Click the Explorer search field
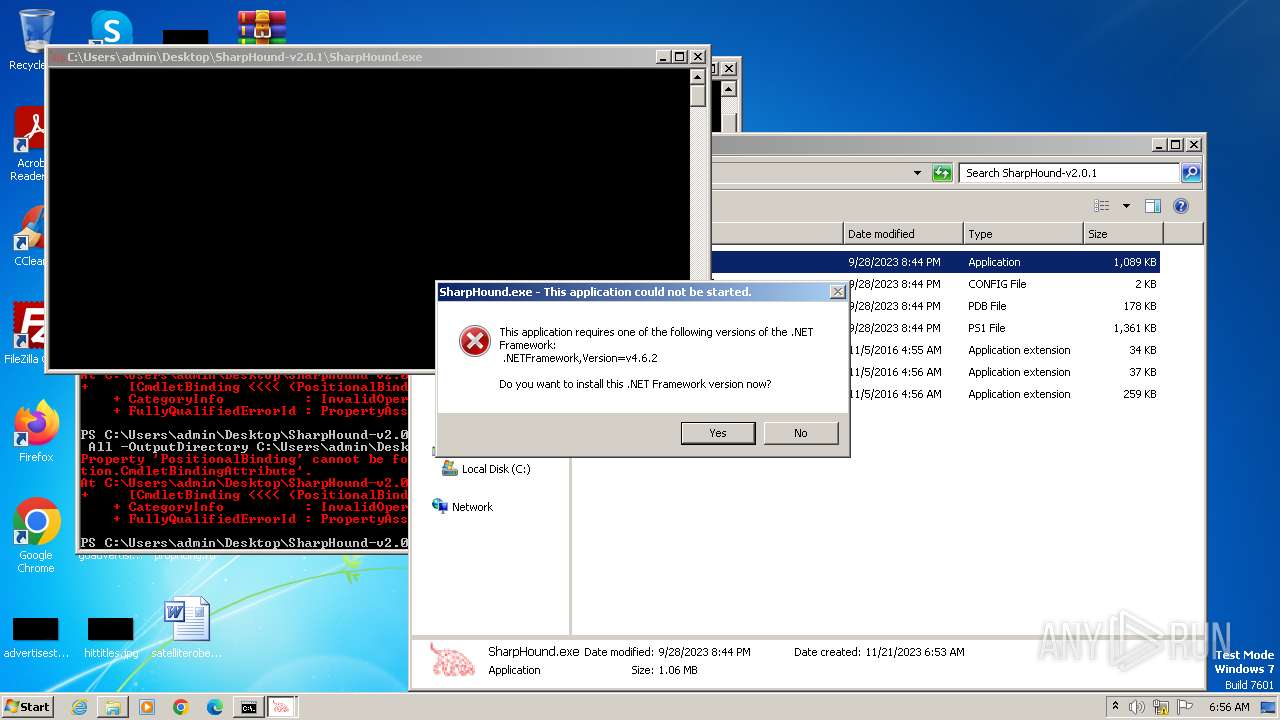The image size is (1280, 720). pos(1069,173)
